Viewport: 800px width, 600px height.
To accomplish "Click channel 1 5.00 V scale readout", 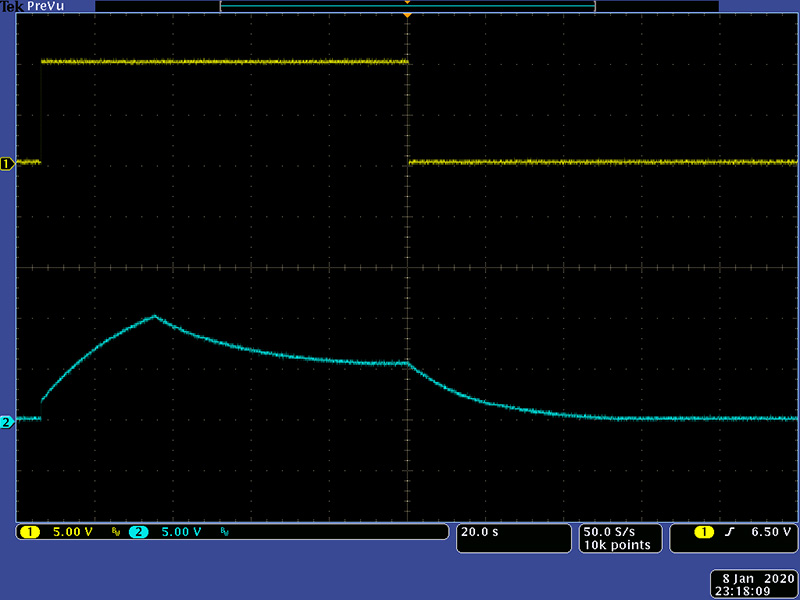I will point(72,532).
